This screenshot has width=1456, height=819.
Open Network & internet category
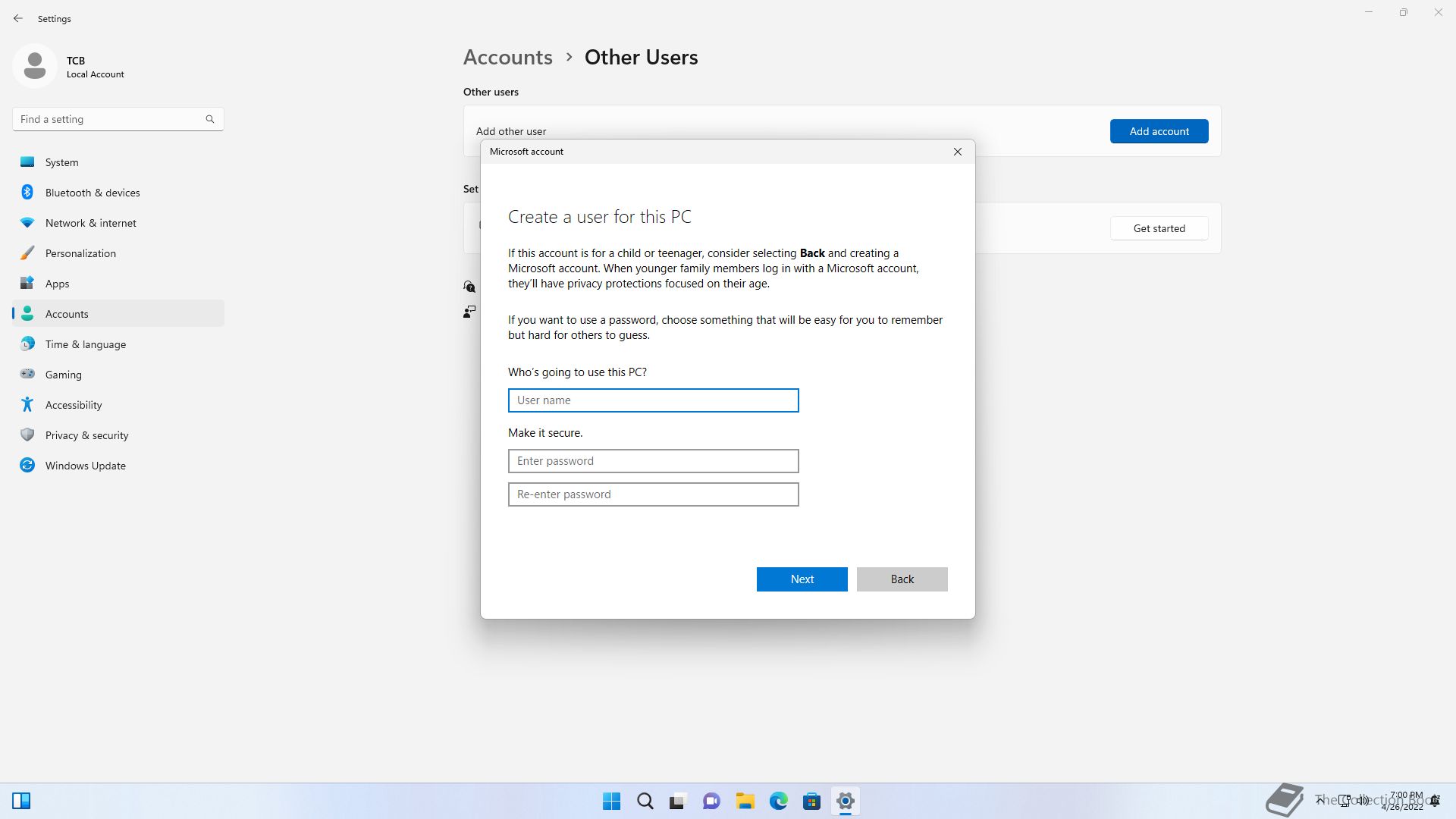[x=118, y=223]
